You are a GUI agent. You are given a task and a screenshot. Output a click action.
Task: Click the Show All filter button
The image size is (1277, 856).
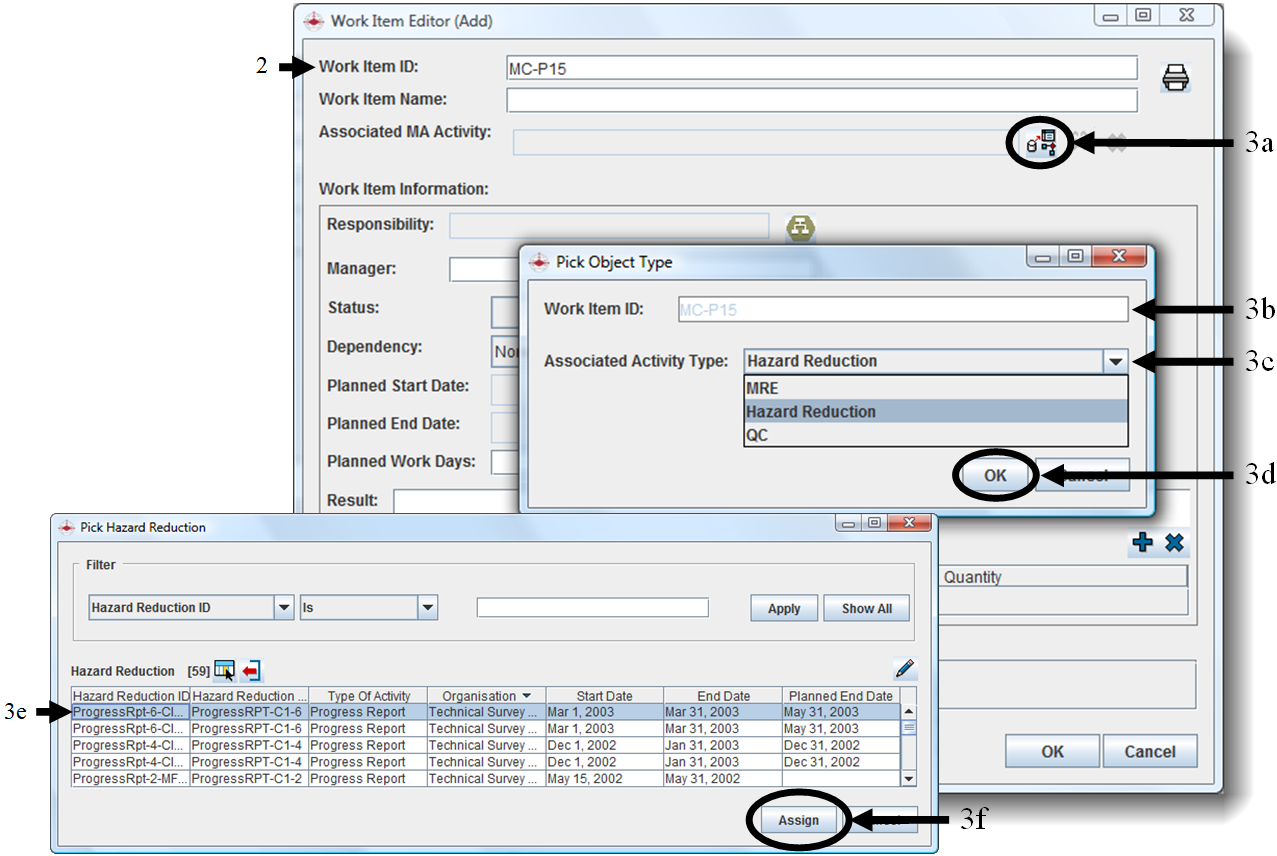click(x=866, y=608)
